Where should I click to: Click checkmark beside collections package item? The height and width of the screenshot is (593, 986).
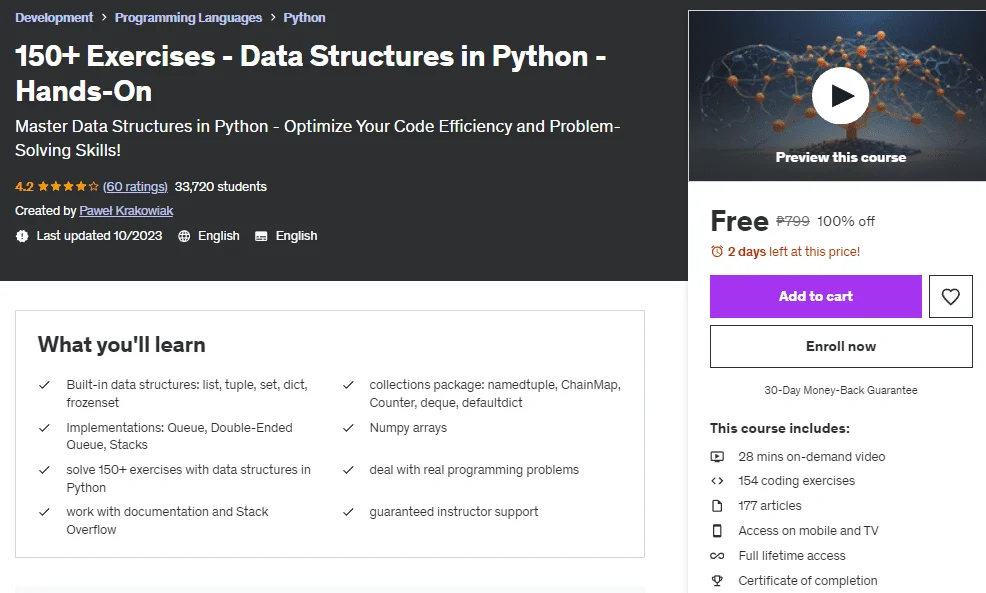(x=348, y=385)
